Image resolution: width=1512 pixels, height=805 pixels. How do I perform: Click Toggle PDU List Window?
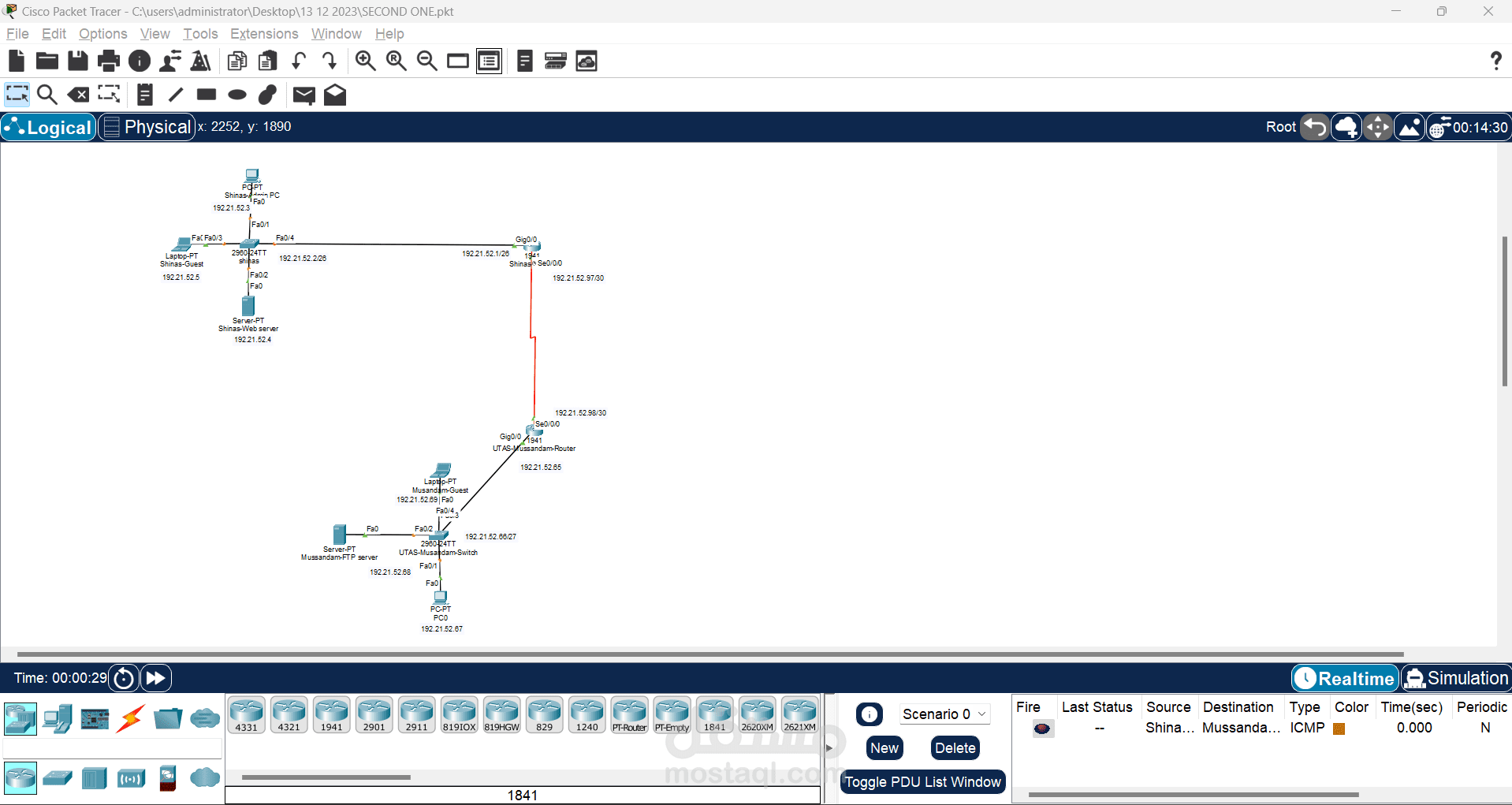(922, 781)
